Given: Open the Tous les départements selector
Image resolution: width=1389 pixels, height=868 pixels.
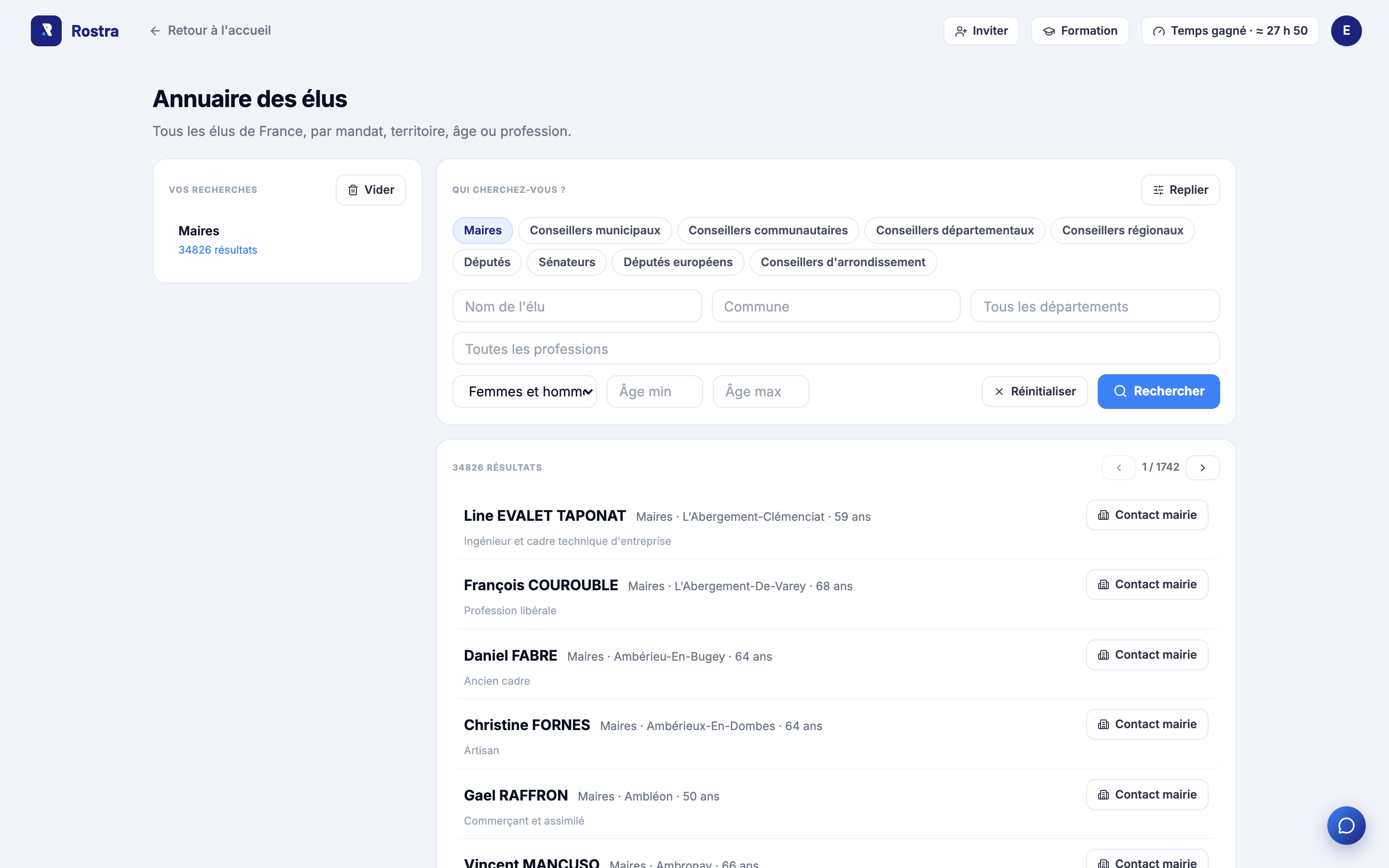Looking at the screenshot, I should pyautogui.click(x=1094, y=306).
